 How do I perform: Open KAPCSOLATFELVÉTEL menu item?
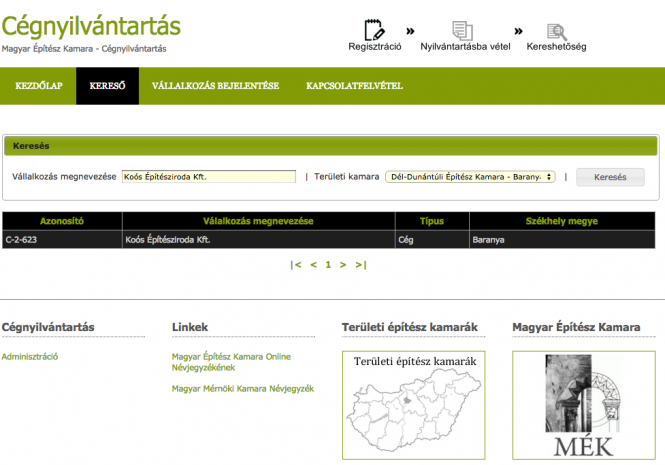coord(355,86)
